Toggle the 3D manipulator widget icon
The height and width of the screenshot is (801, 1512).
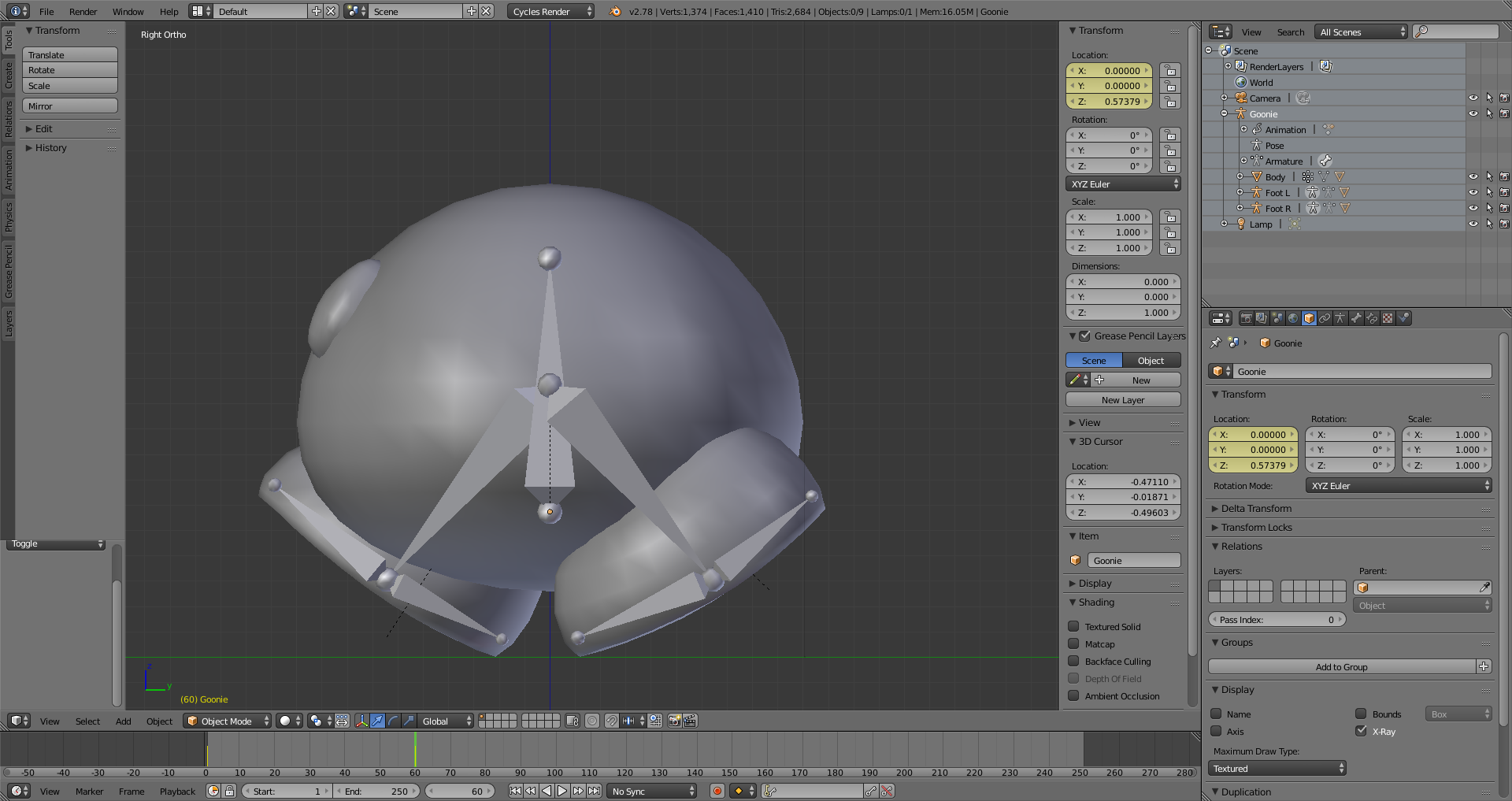[x=361, y=721]
